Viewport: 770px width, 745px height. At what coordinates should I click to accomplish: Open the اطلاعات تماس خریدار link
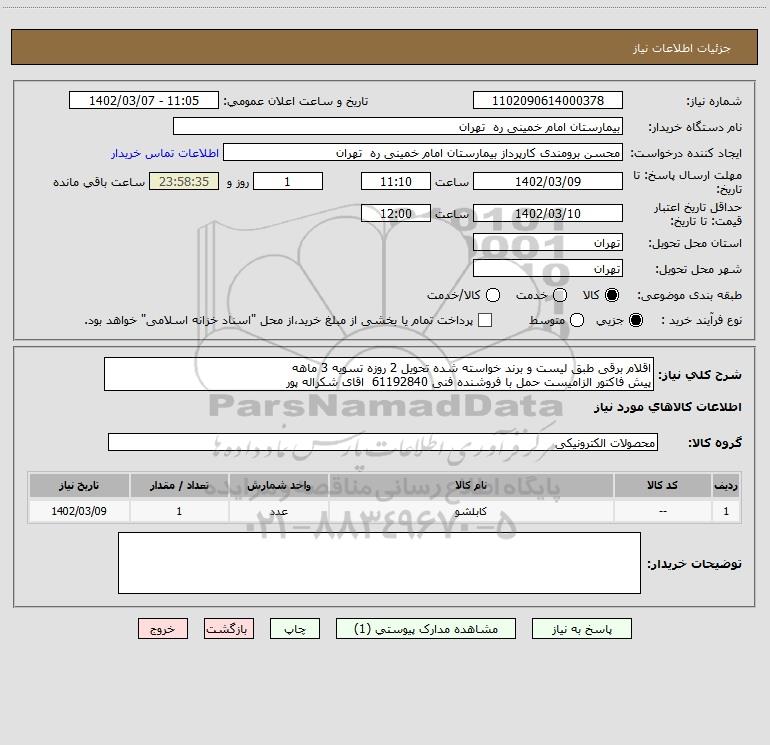(x=165, y=153)
